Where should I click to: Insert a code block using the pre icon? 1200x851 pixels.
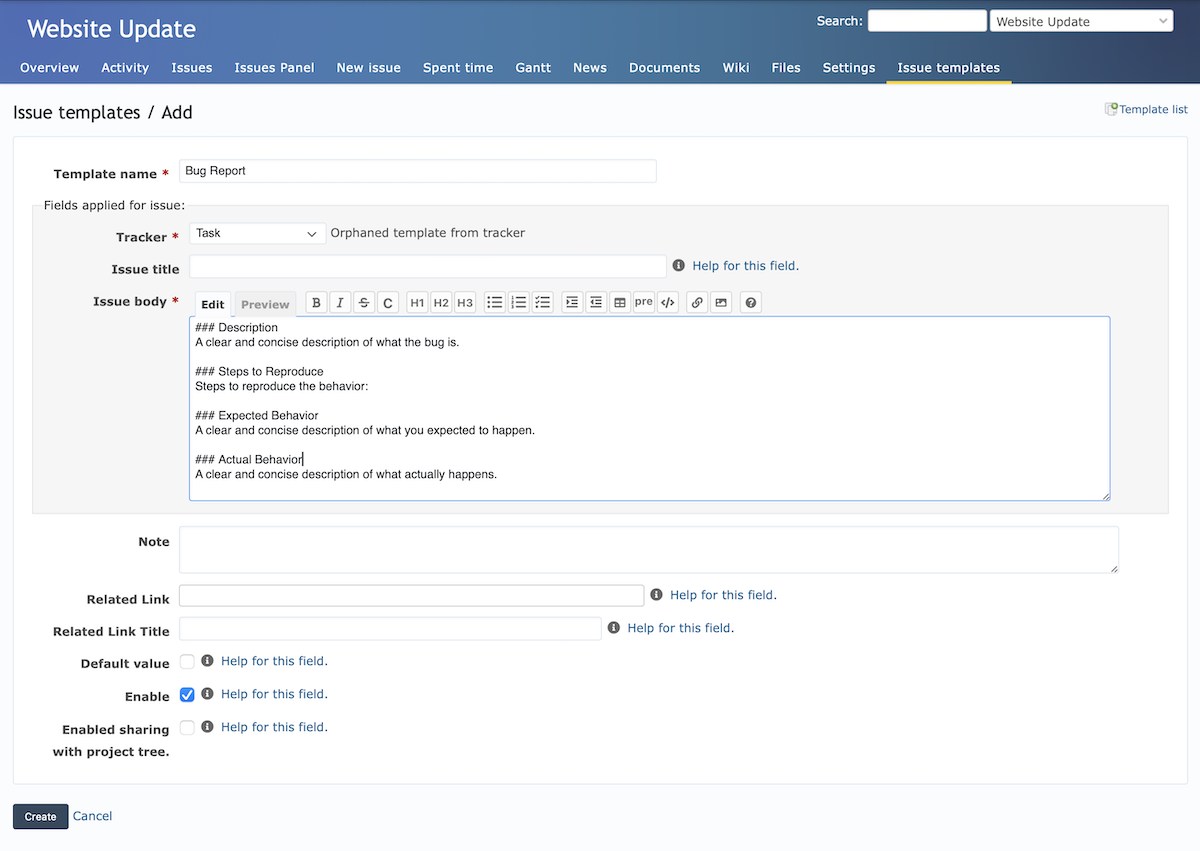[643, 301]
